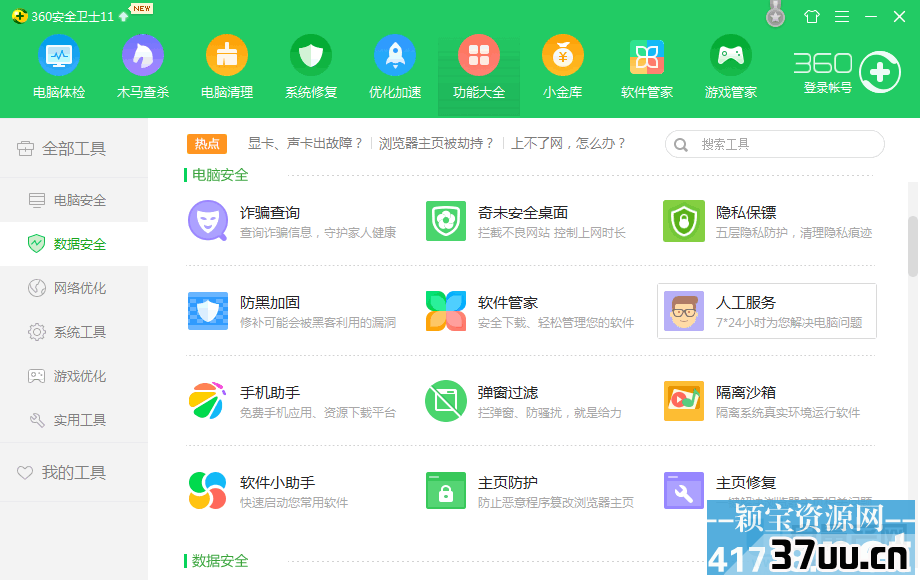Screen dimensions: 920x580
Task: Open link 上不了网，怎么办？
Action: pyautogui.click(x=569, y=144)
